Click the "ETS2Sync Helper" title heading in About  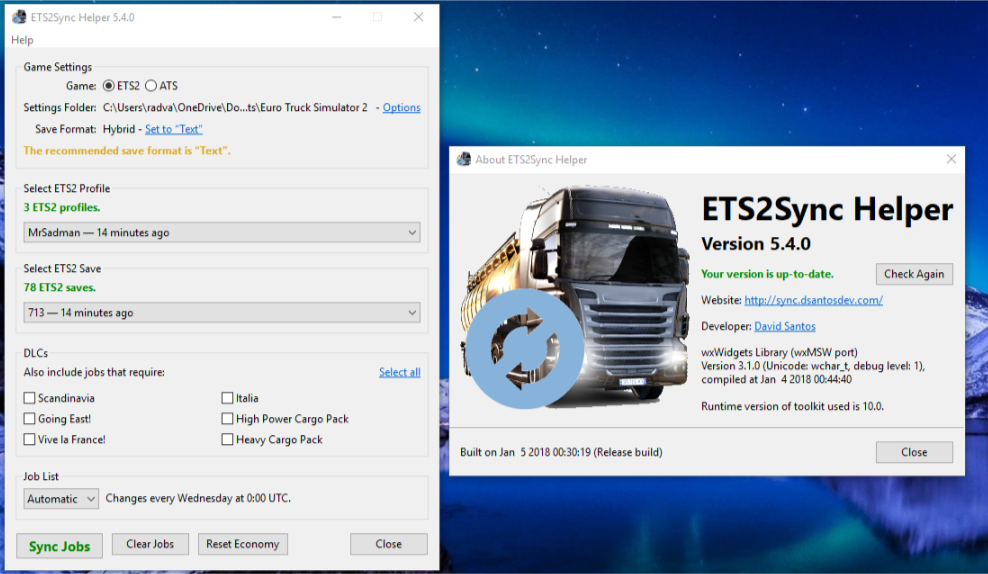pos(827,209)
